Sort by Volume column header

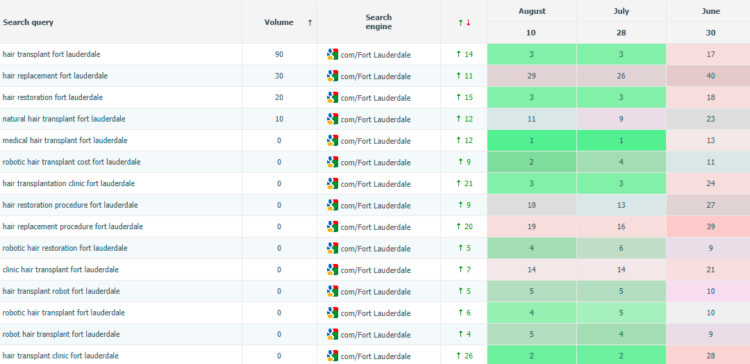[x=279, y=22]
